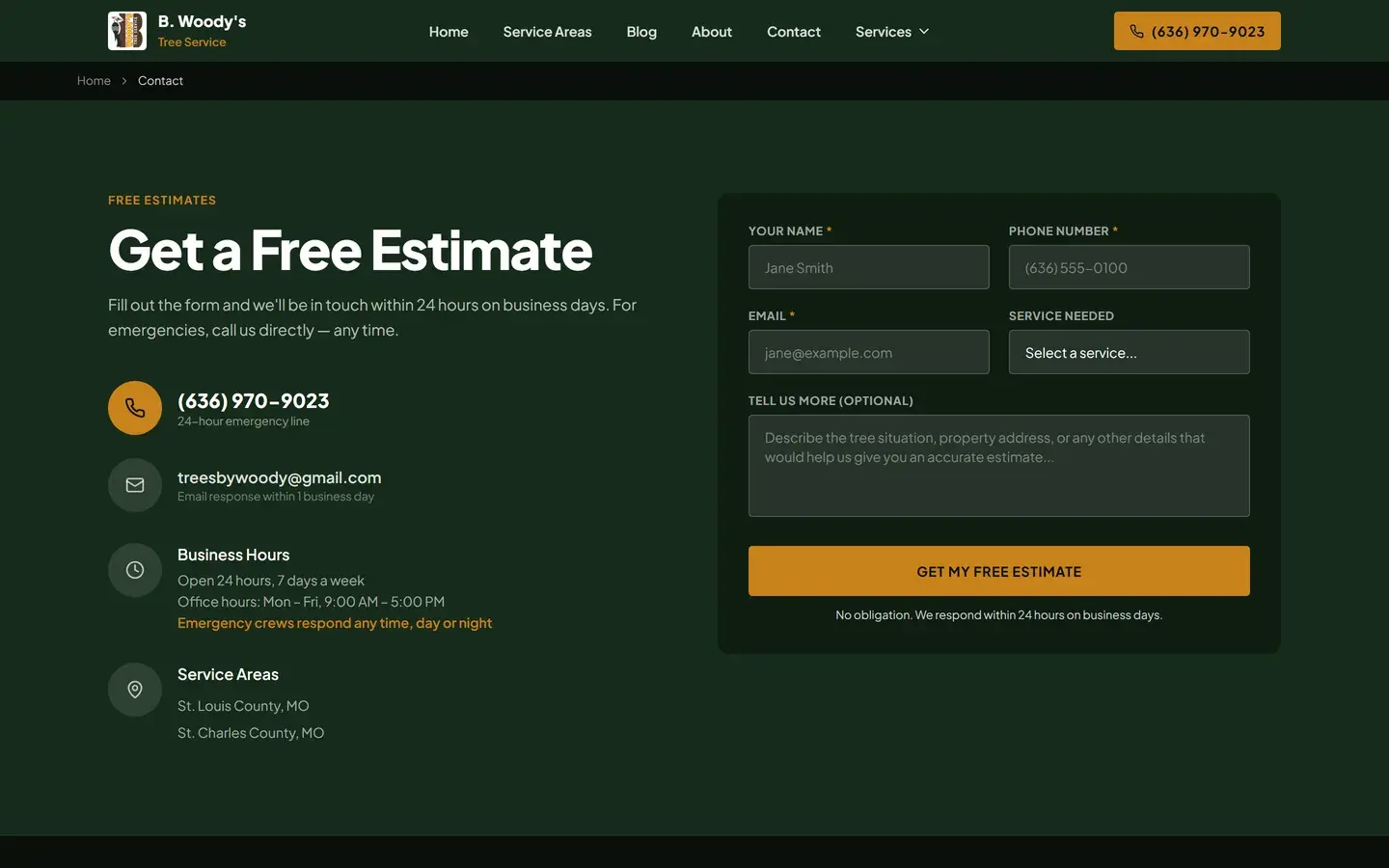Click the B. Woody's brand name text

202,21
